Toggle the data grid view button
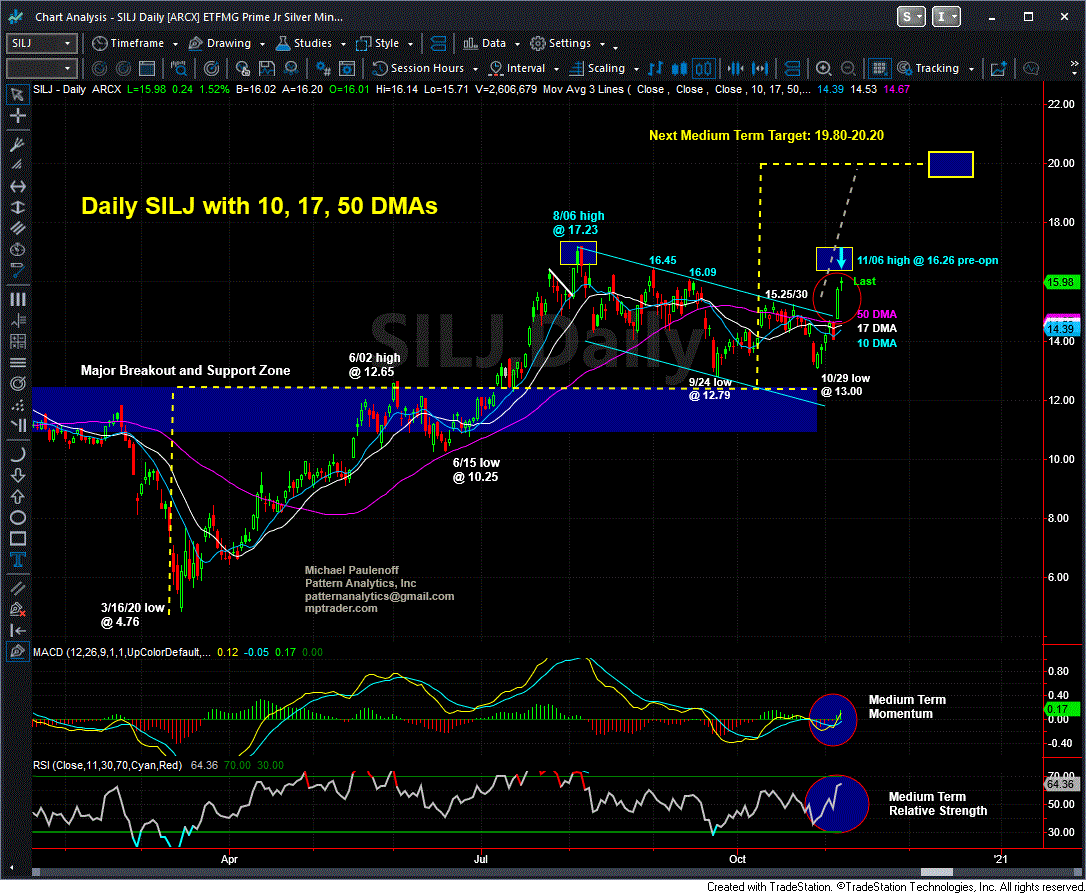1086x893 pixels. pyautogui.click(x=879, y=68)
